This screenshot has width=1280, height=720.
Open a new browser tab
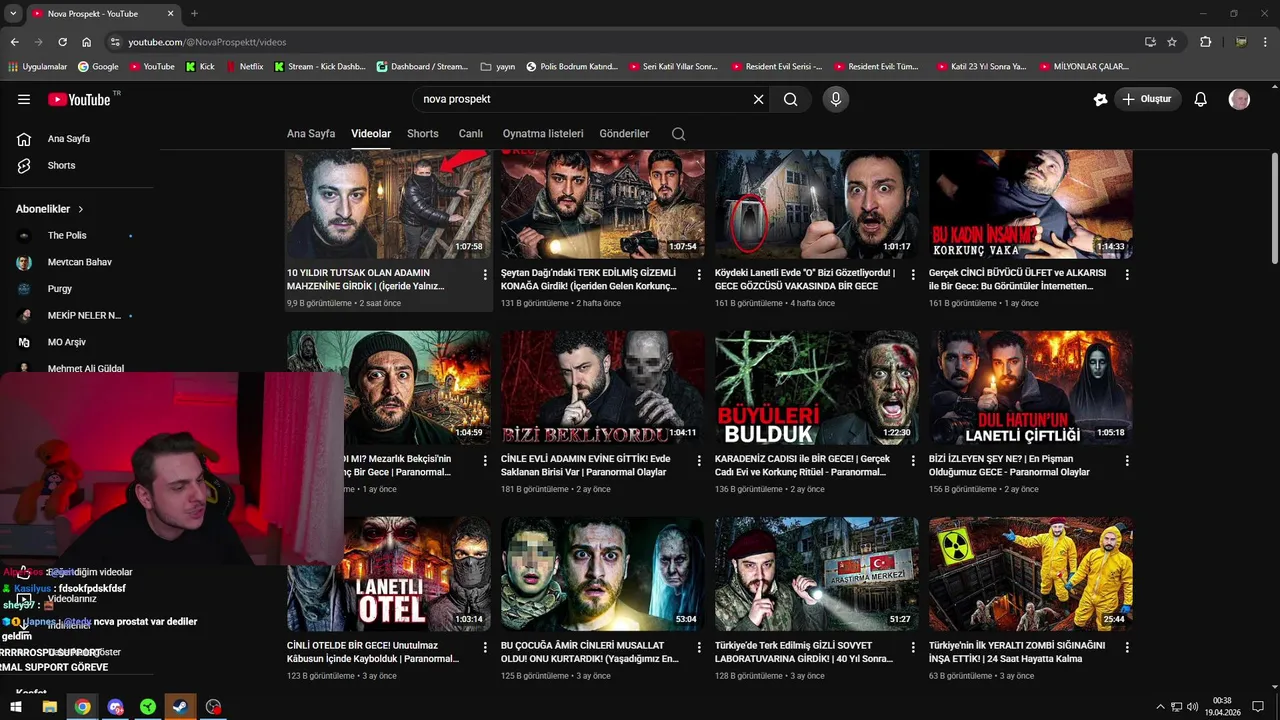(194, 14)
